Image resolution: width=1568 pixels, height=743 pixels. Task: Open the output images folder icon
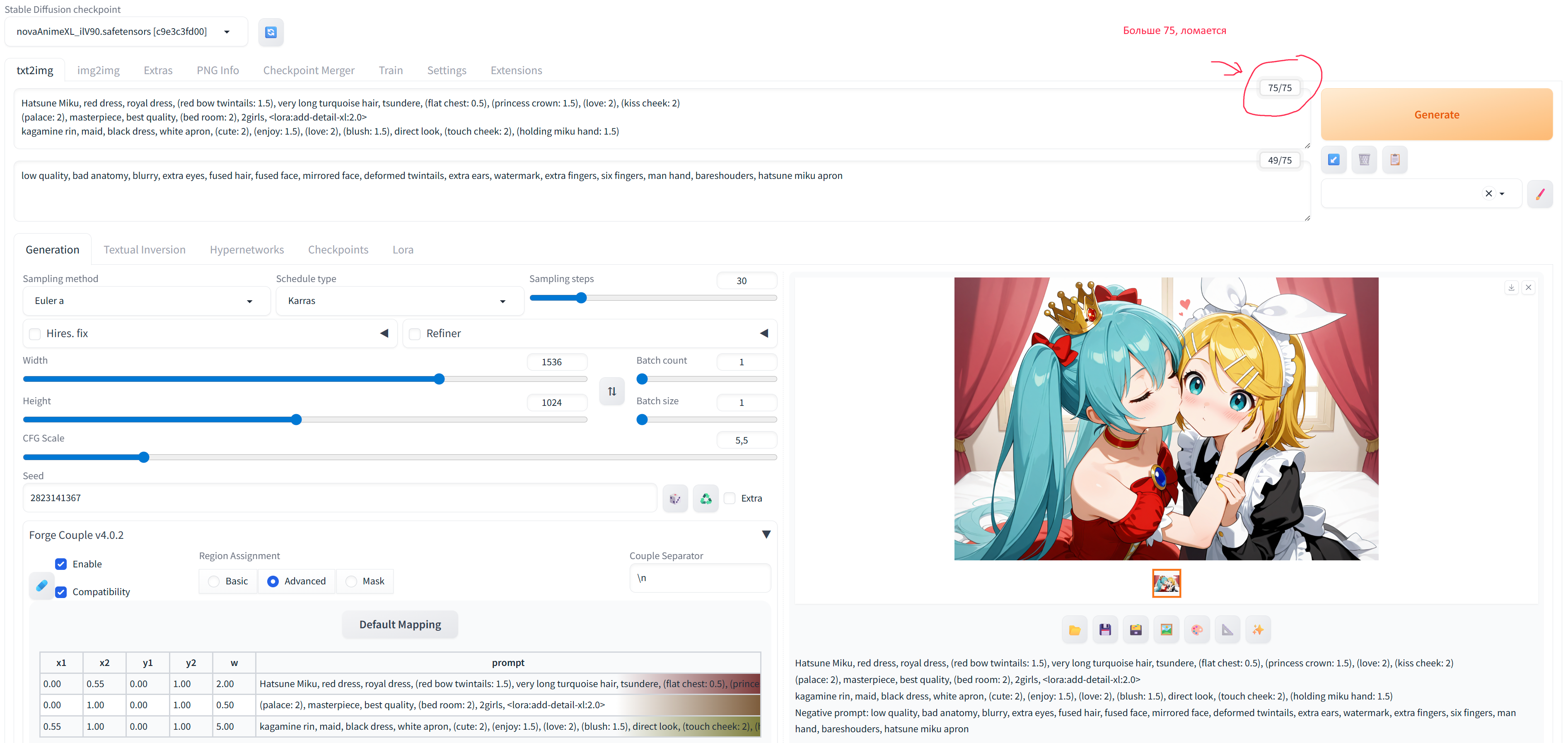coord(1074,630)
